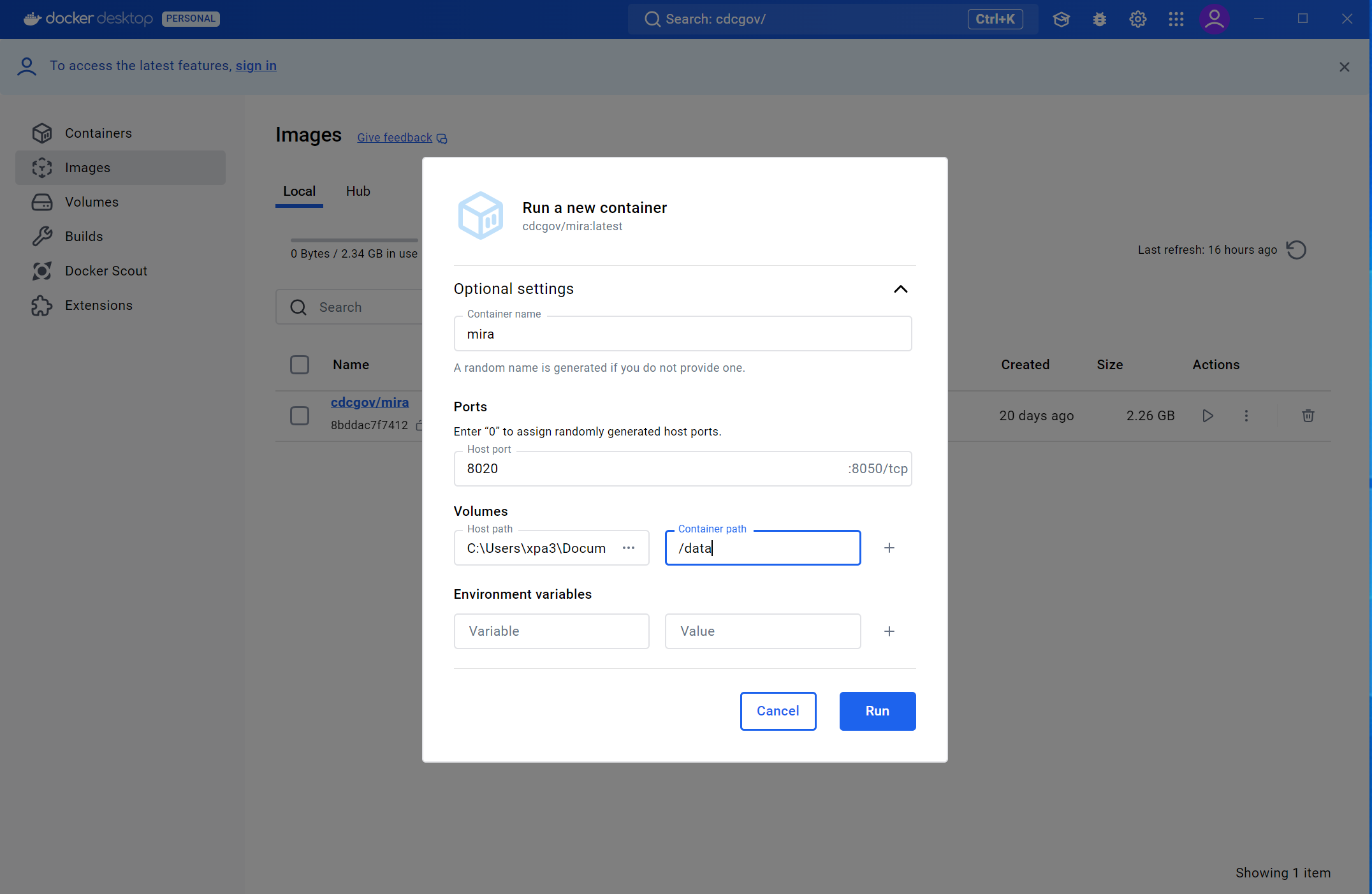Click the Ctrl+K shortcut badge
This screenshot has height=894, width=1372.
(995, 19)
